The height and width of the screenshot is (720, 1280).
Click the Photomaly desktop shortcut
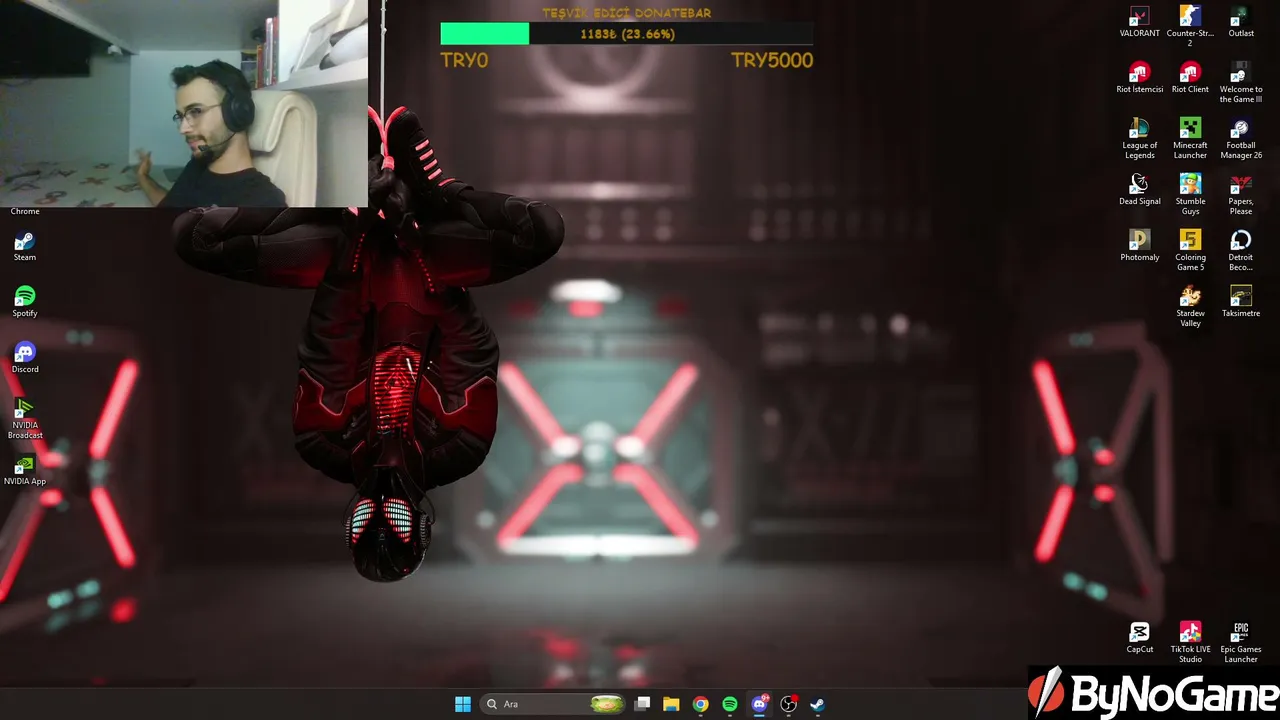1139,246
